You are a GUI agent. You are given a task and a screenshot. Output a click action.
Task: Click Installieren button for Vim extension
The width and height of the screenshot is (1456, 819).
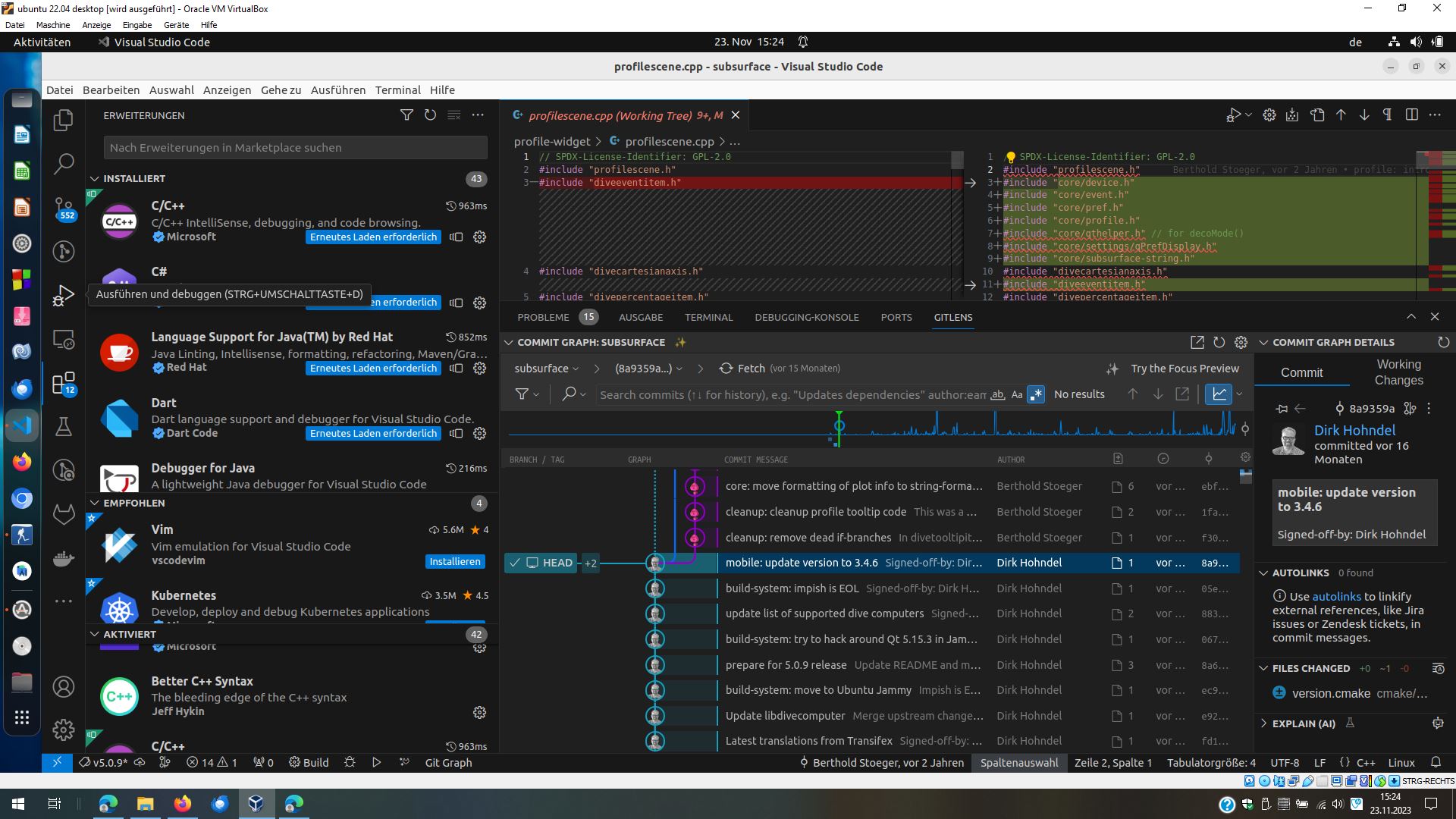coord(455,562)
